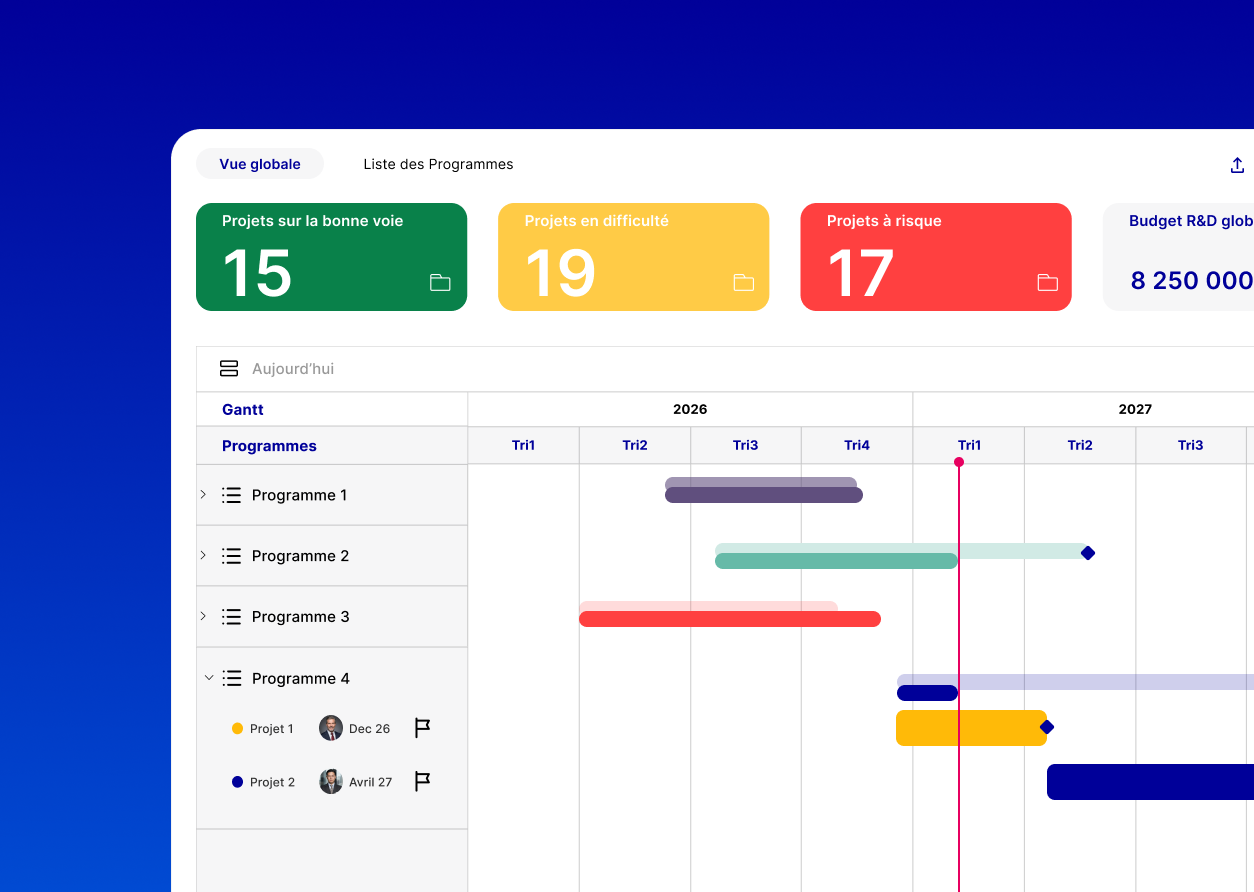Click the yellow status dot of Projet 1
The image size is (1254, 892).
[237, 729]
